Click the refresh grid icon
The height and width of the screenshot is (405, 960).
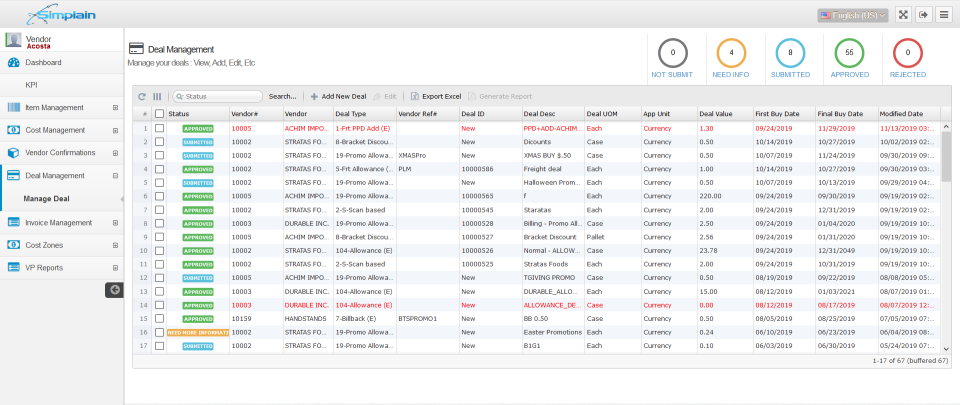tap(142, 97)
